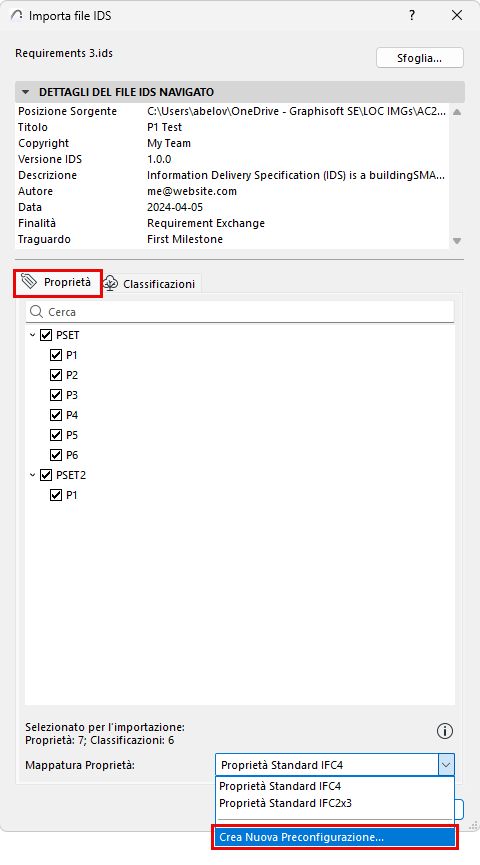Uncheck P1 under PSET2
This screenshot has width=480, height=865.
(56, 495)
